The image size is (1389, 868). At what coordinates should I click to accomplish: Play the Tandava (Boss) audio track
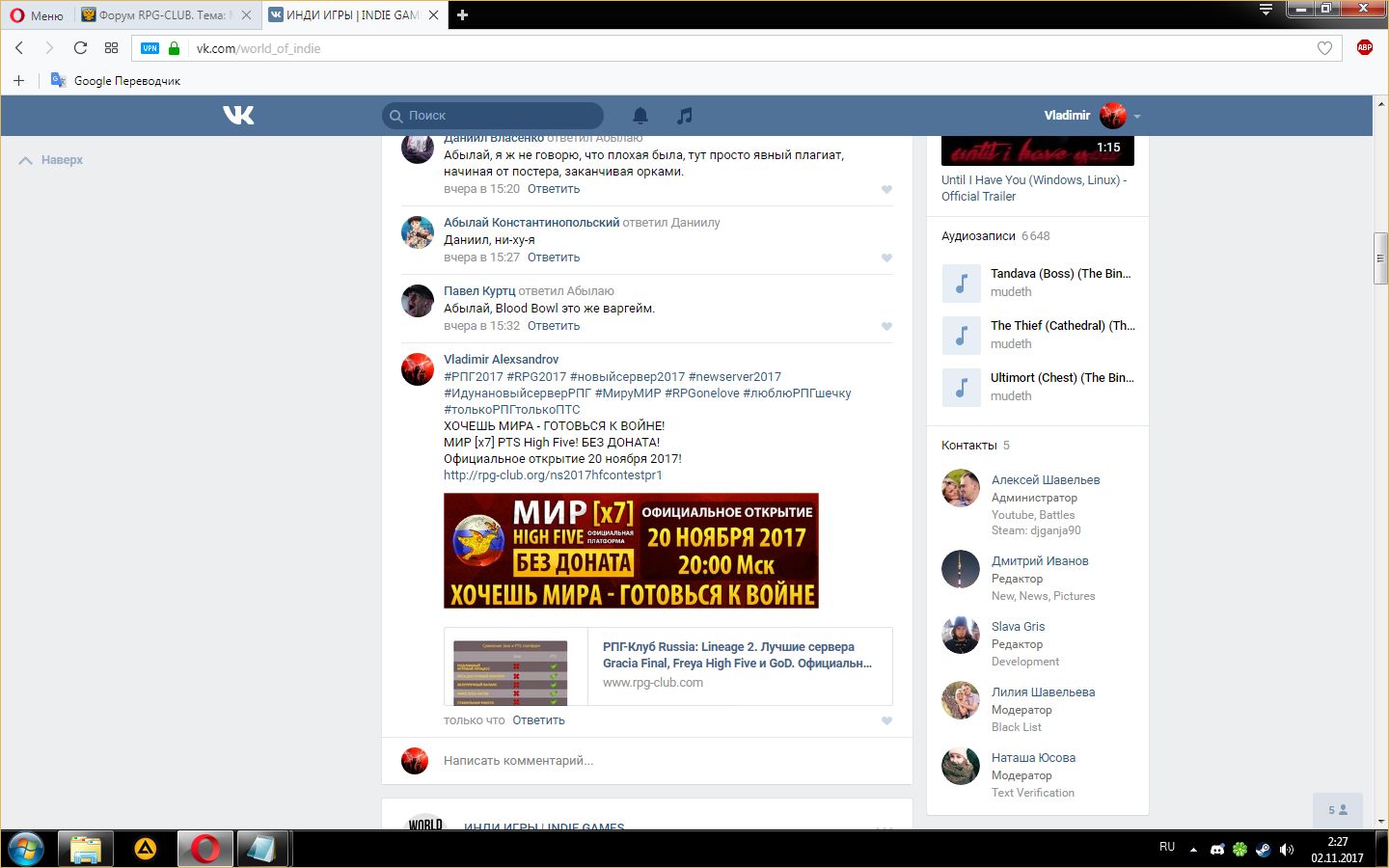click(x=961, y=284)
